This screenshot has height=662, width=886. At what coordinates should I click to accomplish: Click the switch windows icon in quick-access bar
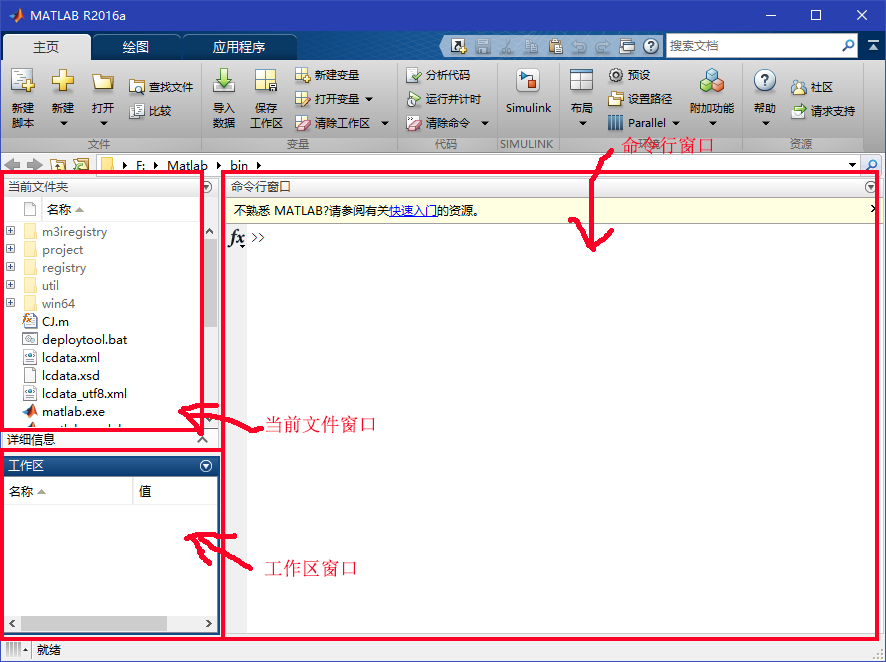(x=627, y=46)
